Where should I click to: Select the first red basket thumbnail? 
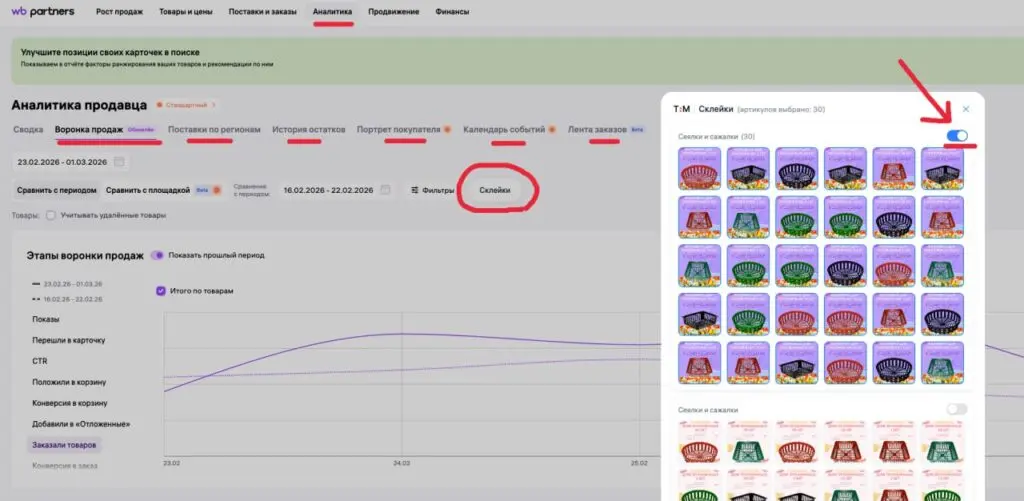coord(699,169)
